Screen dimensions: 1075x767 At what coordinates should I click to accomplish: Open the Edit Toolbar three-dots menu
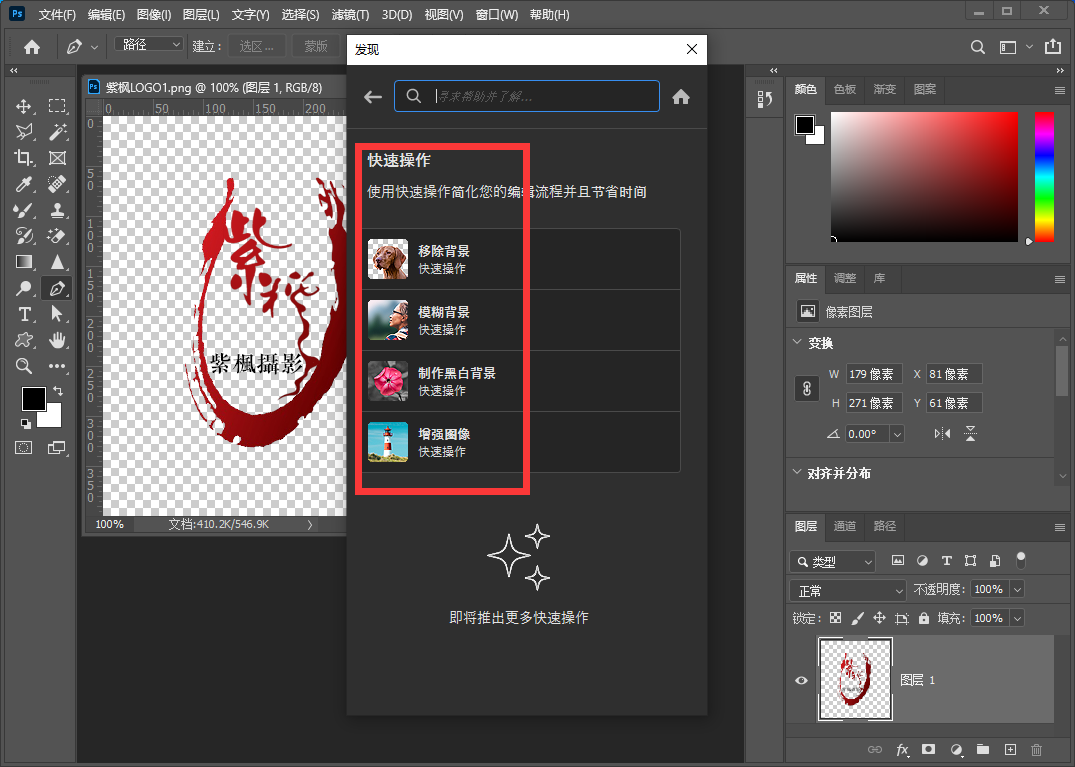pyautogui.click(x=57, y=366)
